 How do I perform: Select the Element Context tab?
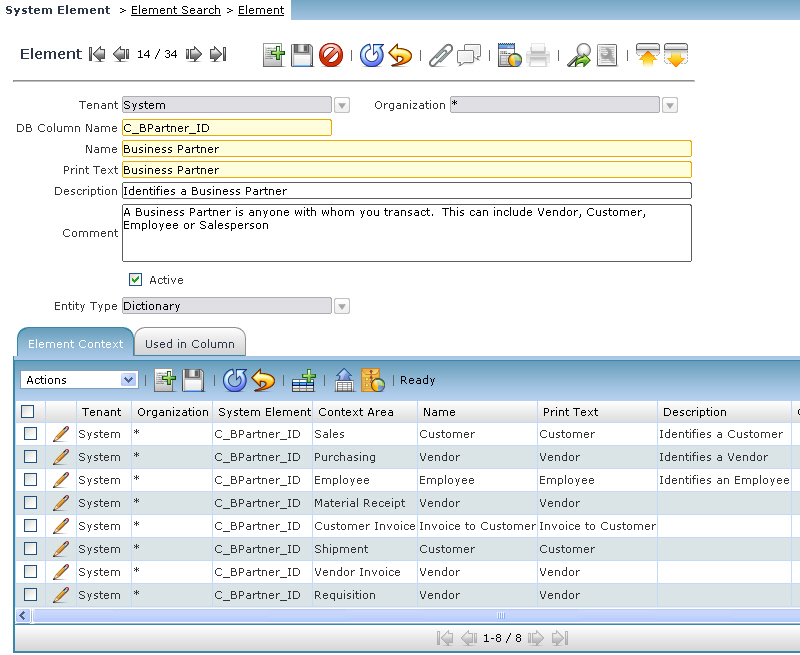pyautogui.click(x=76, y=343)
